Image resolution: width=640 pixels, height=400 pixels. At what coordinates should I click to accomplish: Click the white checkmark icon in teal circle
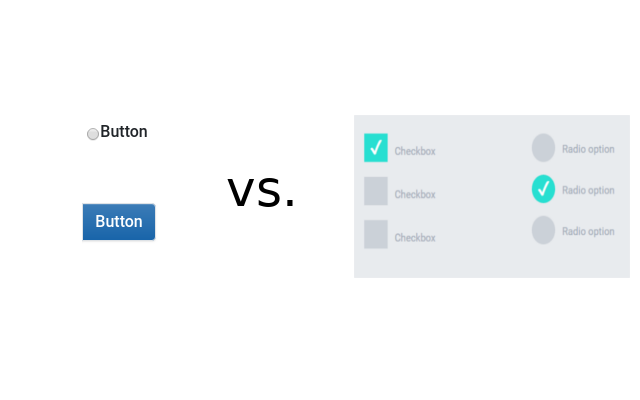543,189
